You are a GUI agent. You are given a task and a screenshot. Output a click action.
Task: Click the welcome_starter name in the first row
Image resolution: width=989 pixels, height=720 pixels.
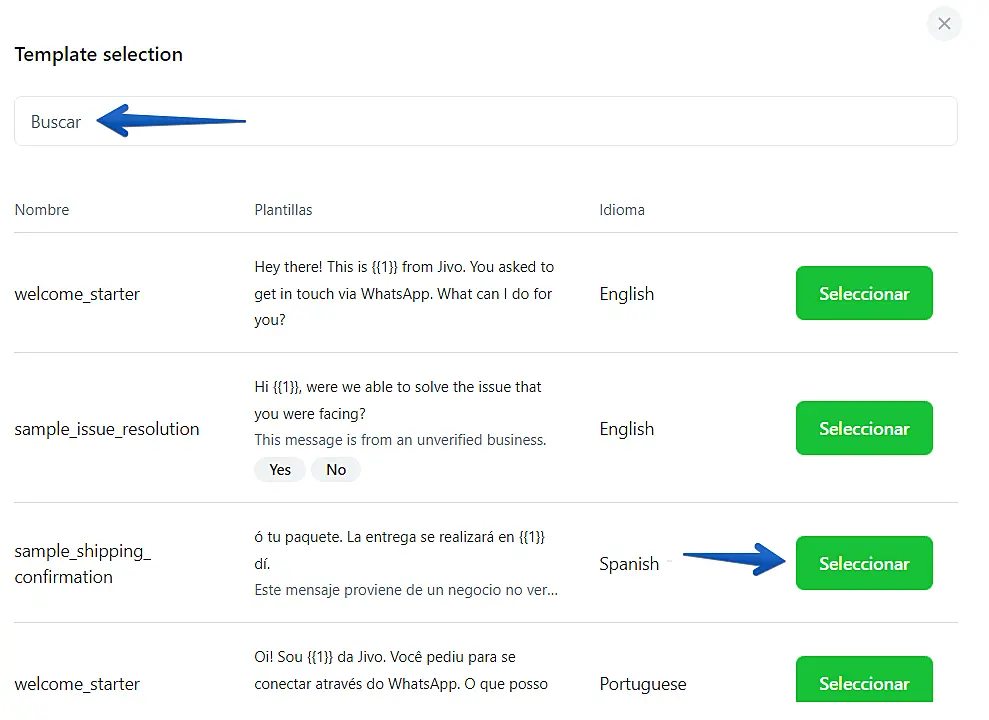click(x=77, y=294)
